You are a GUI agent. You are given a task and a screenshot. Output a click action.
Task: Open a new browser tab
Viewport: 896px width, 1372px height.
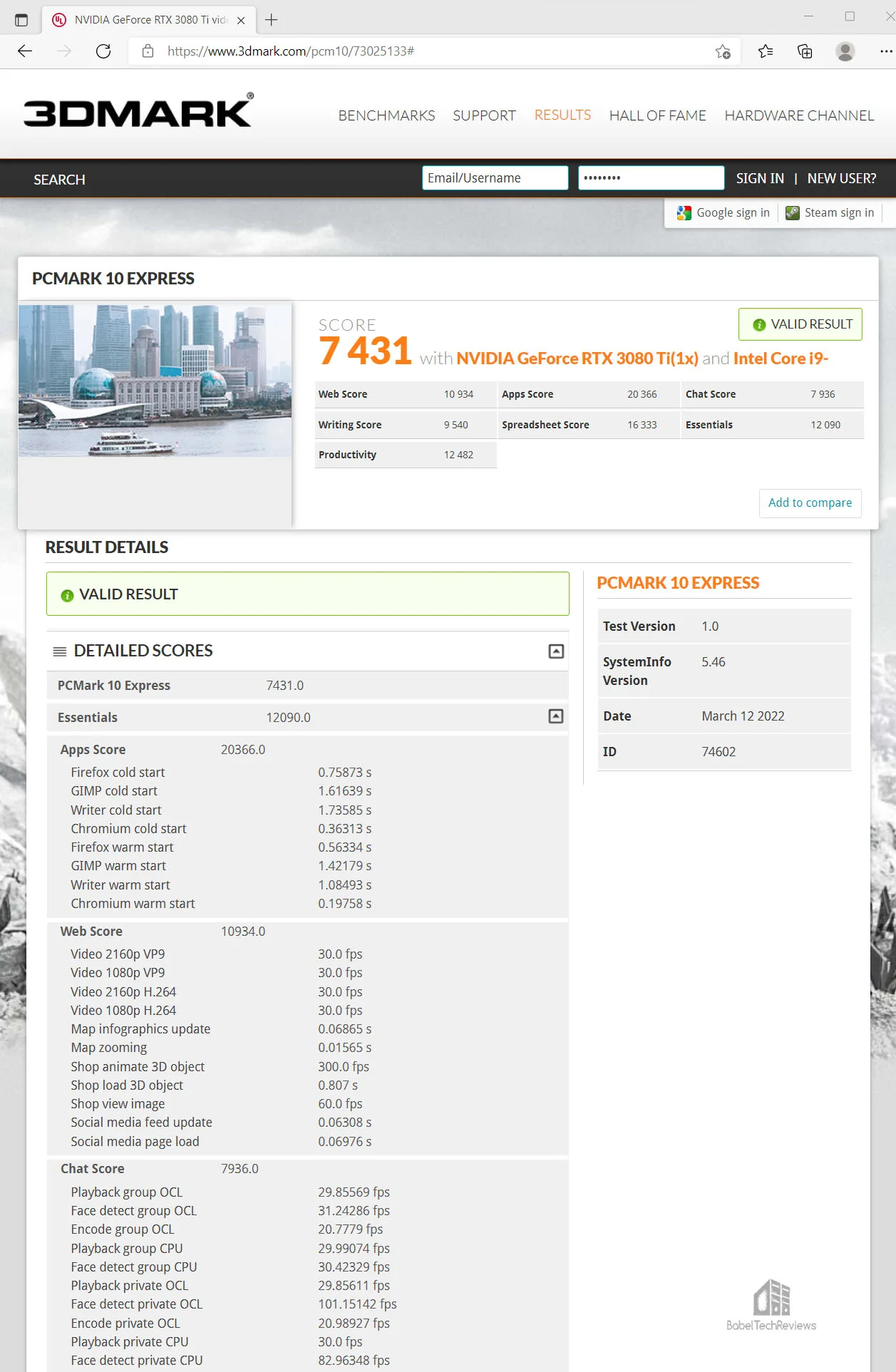pyautogui.click(x=272, y=20)
